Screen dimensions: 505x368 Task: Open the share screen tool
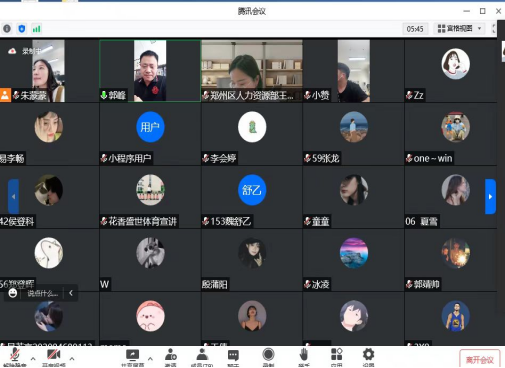(132, 356)
